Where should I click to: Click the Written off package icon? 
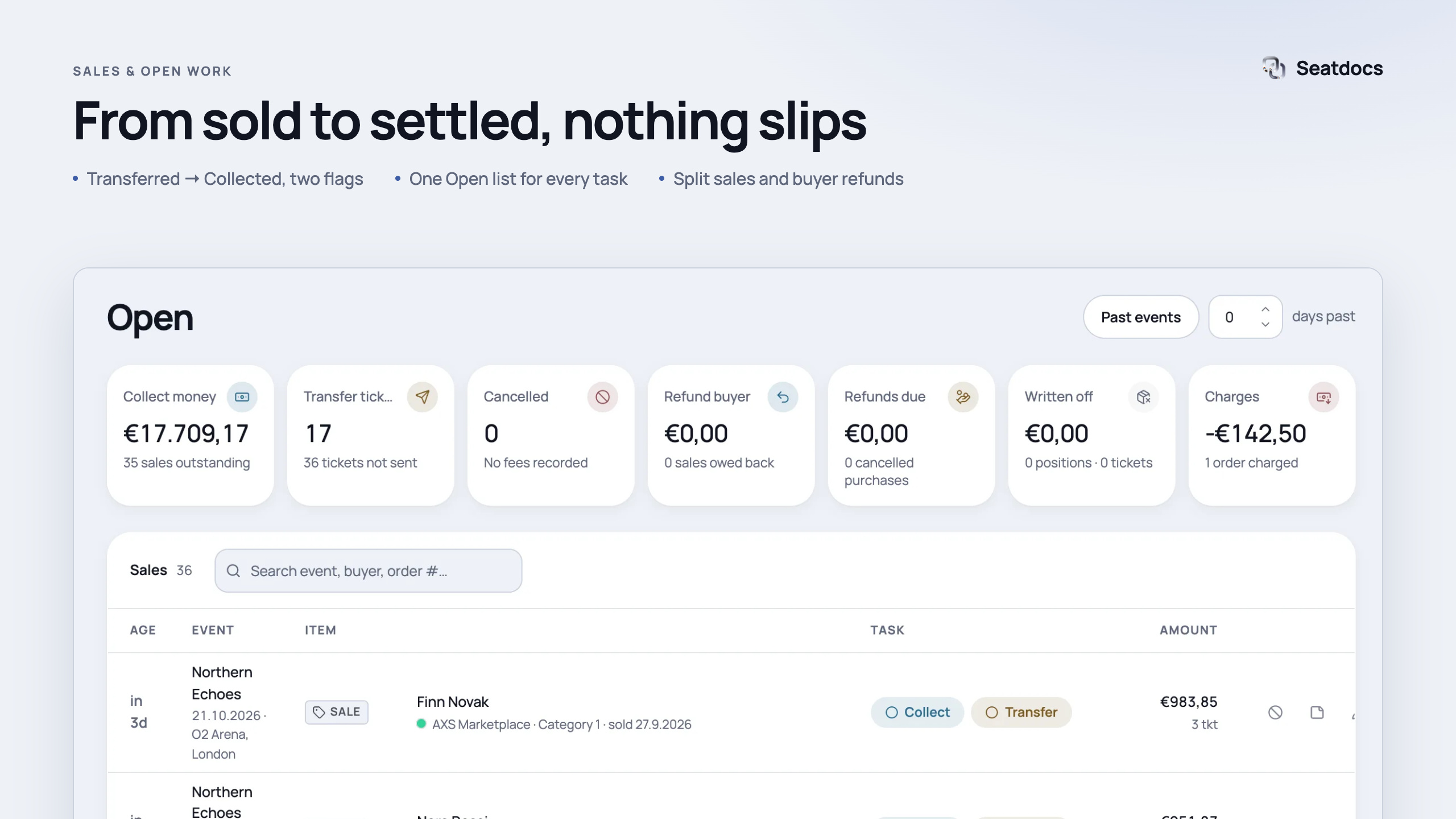pyautogui.click(x=1143, y=397)
